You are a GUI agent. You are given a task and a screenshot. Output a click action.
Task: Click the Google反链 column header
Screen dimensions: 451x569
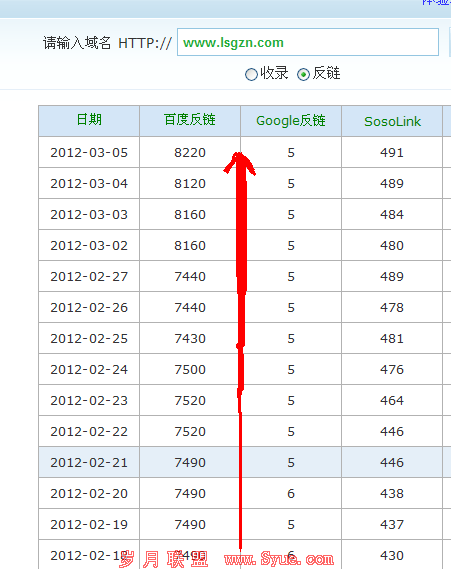(291, 121)
